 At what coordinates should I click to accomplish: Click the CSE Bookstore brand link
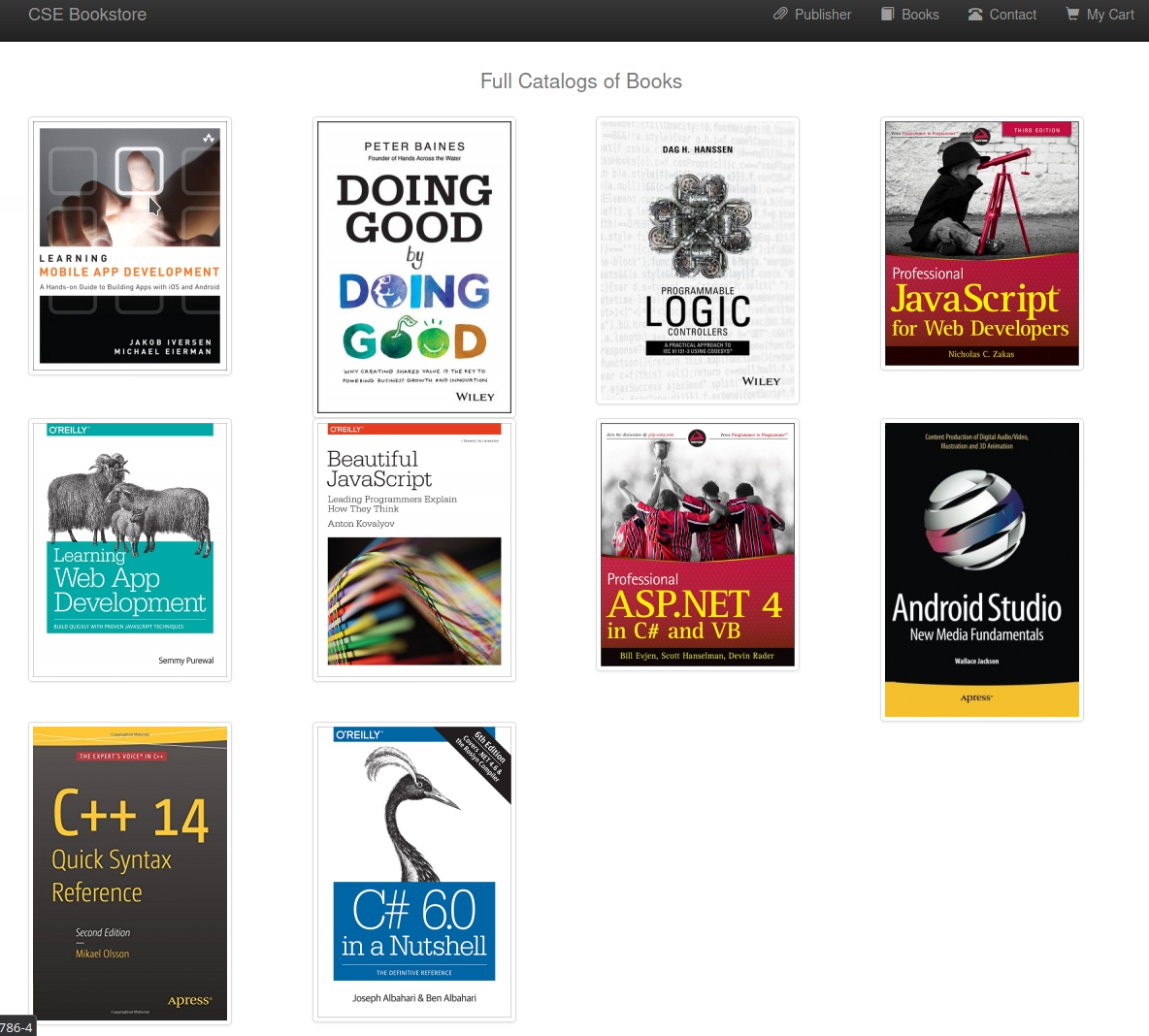(x=87, y=15)
